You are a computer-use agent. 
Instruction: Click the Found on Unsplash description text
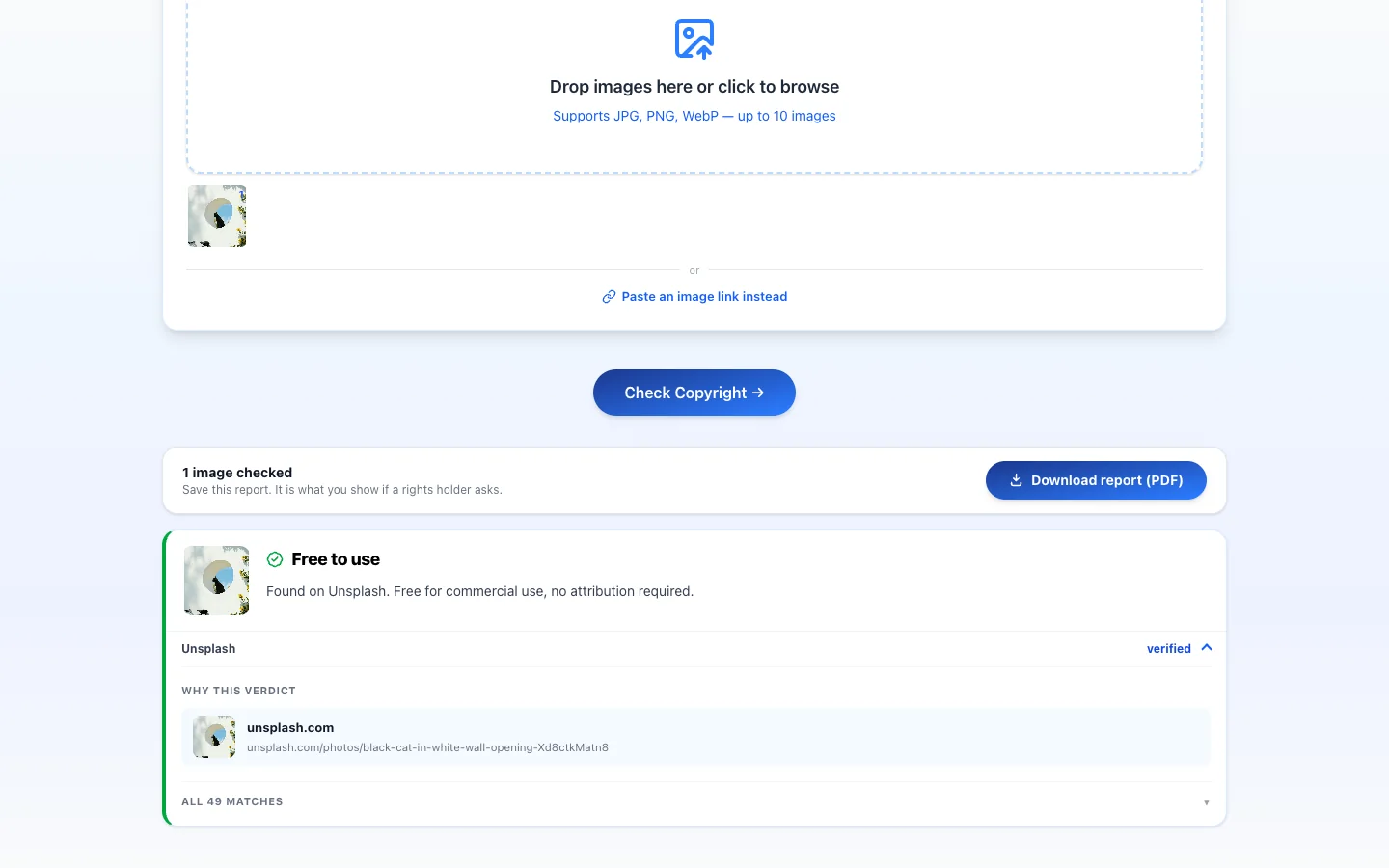click(x=480, y=591)
